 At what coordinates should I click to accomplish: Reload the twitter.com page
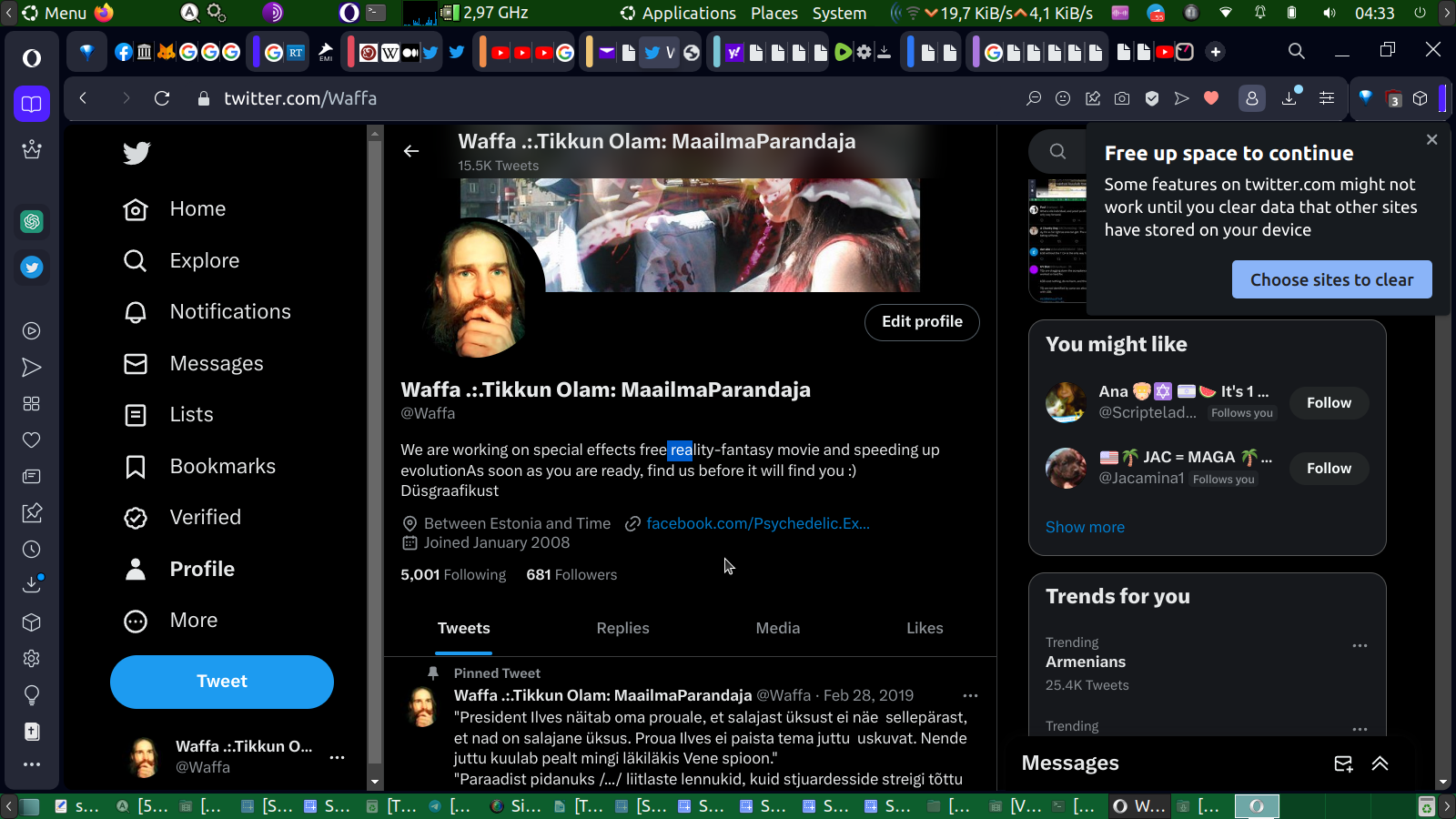pos(162,98)
